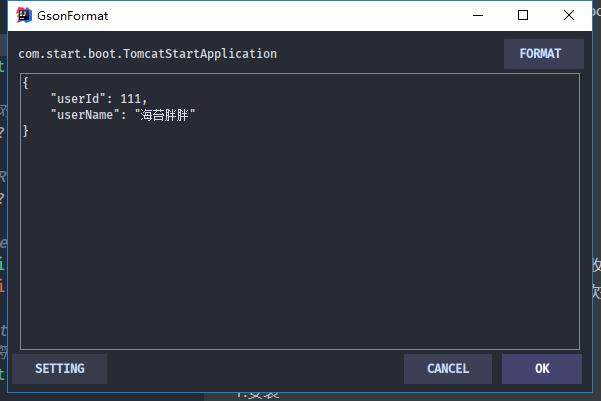
Task: Close the GsonFormat dialog with X
Action: pyautogui.click(x=569, y=15)
